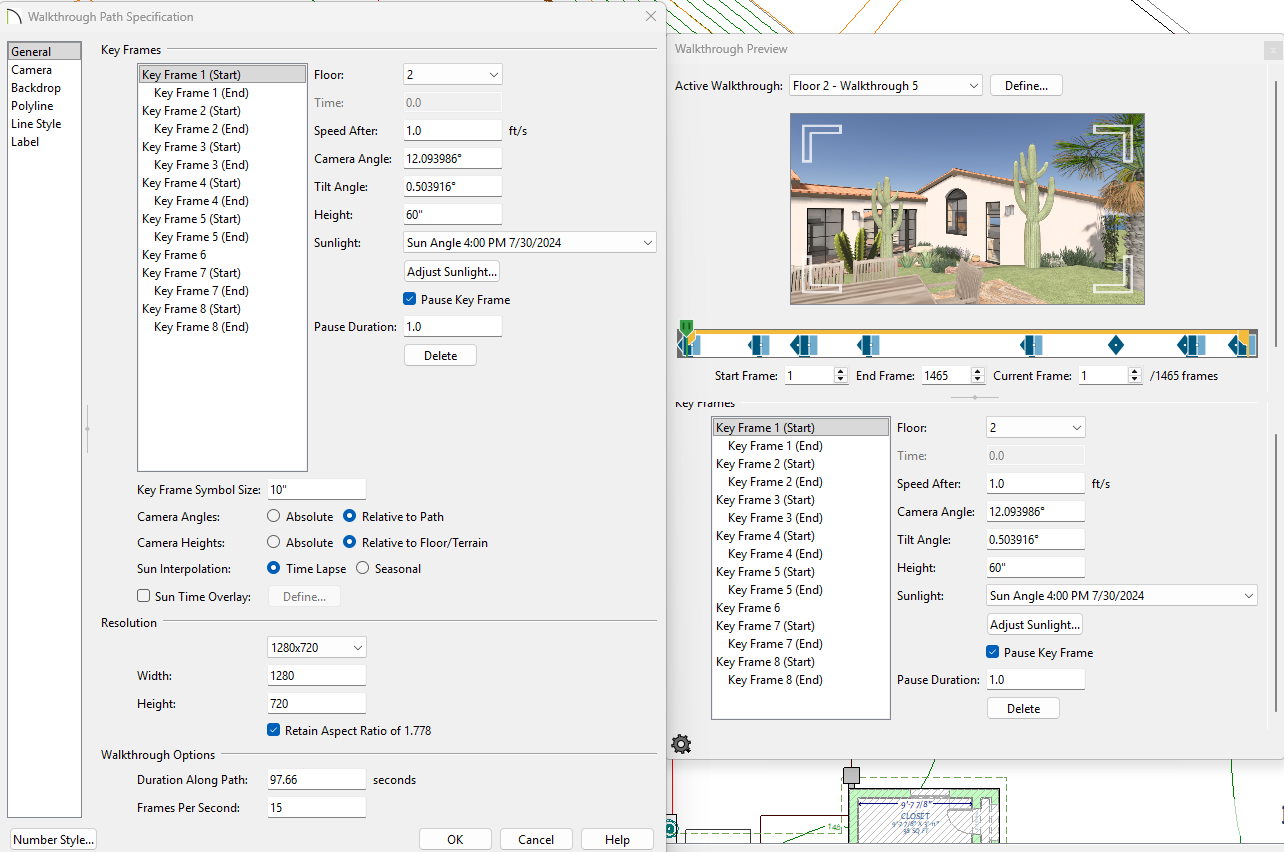1284x852 pixels.
Task: Open the Backdrop panel in the sidebar
Action: [x=35, y=88]
